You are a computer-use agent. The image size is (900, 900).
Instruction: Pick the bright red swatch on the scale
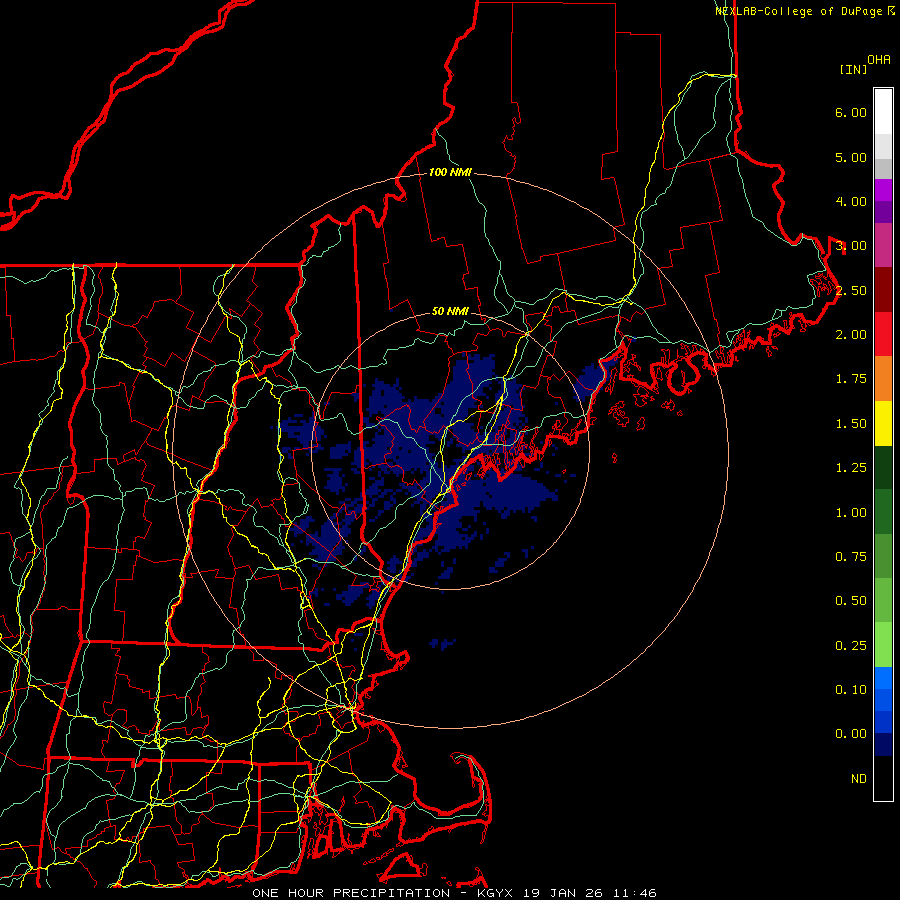(x=883, y=334)
